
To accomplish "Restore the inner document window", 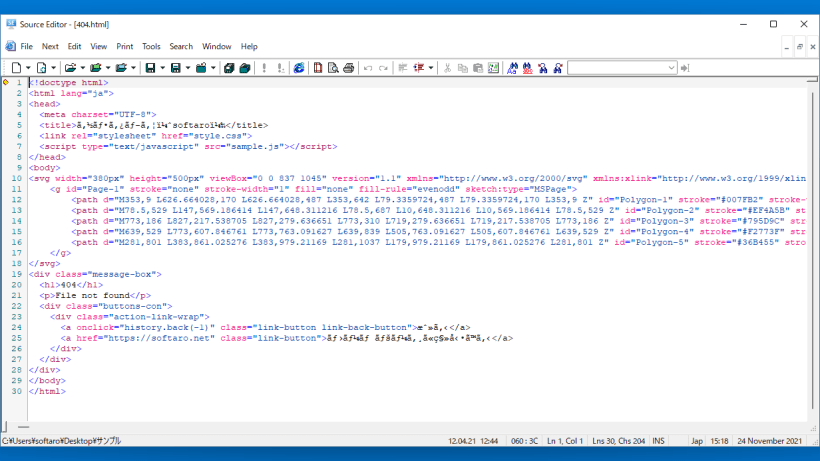I will coord(800,47).
